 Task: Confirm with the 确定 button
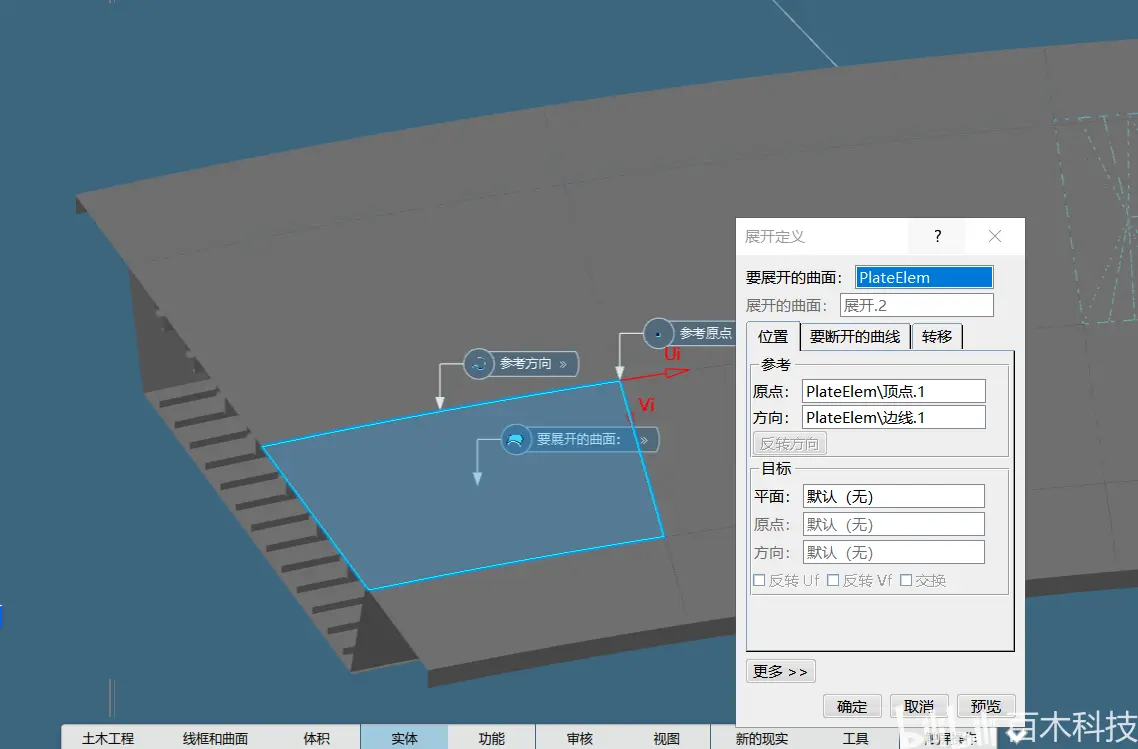click(x=852, y=706)
